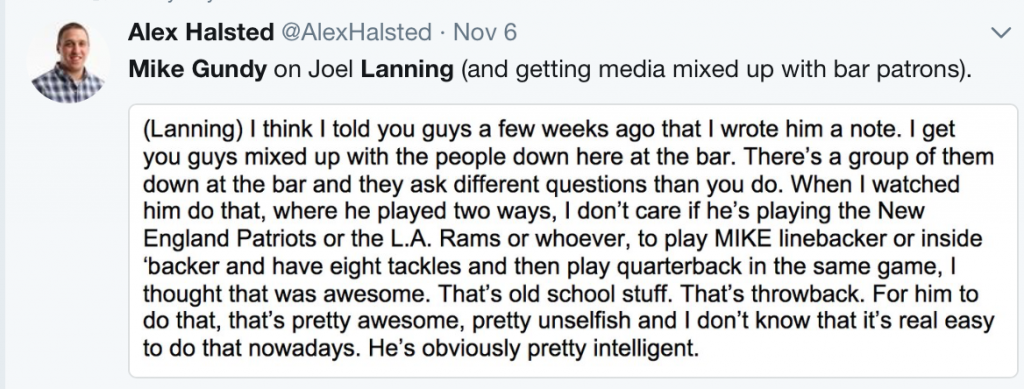Click bold Mike Gundy in tweet text
1024x389 pixels.
click(x=197, y=69)
